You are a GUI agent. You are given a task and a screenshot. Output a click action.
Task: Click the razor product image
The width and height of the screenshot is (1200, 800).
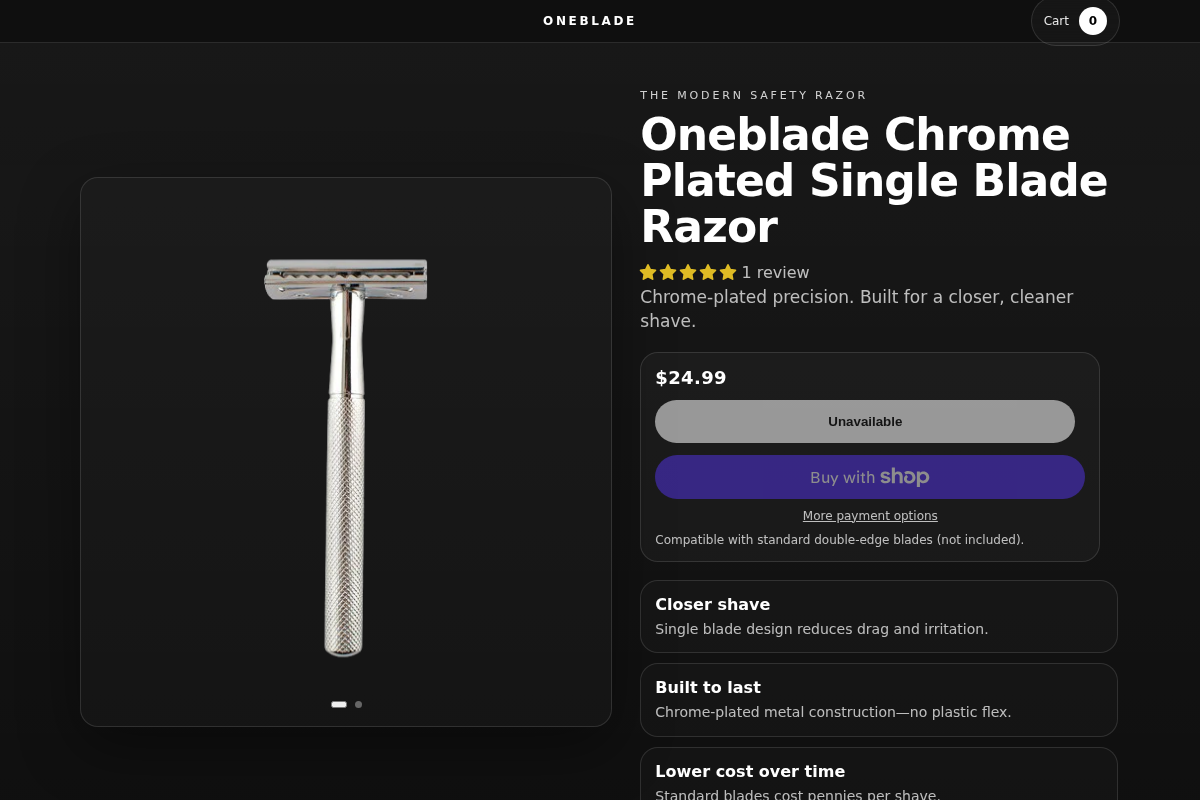click(345, 450)
